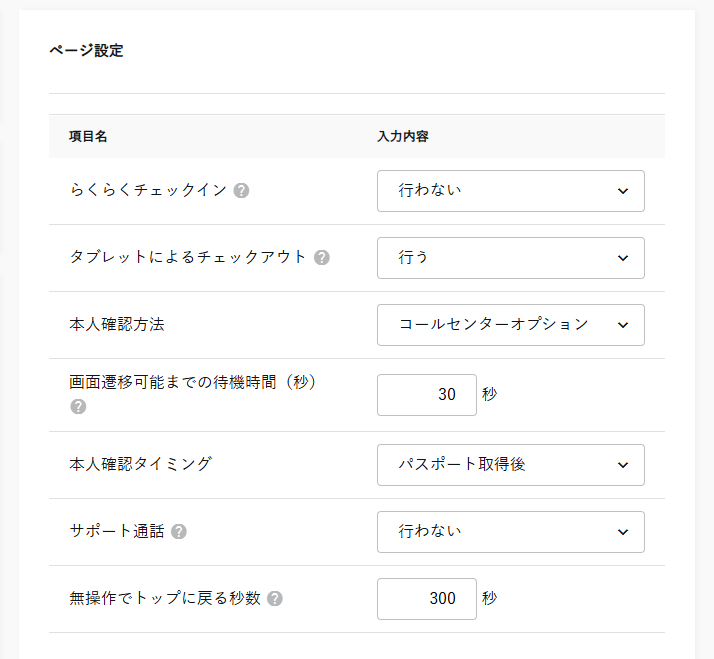Click the chevron arrow in らくらくチェックイン select
Screen dimensions: 714x659
coord(623,191)
